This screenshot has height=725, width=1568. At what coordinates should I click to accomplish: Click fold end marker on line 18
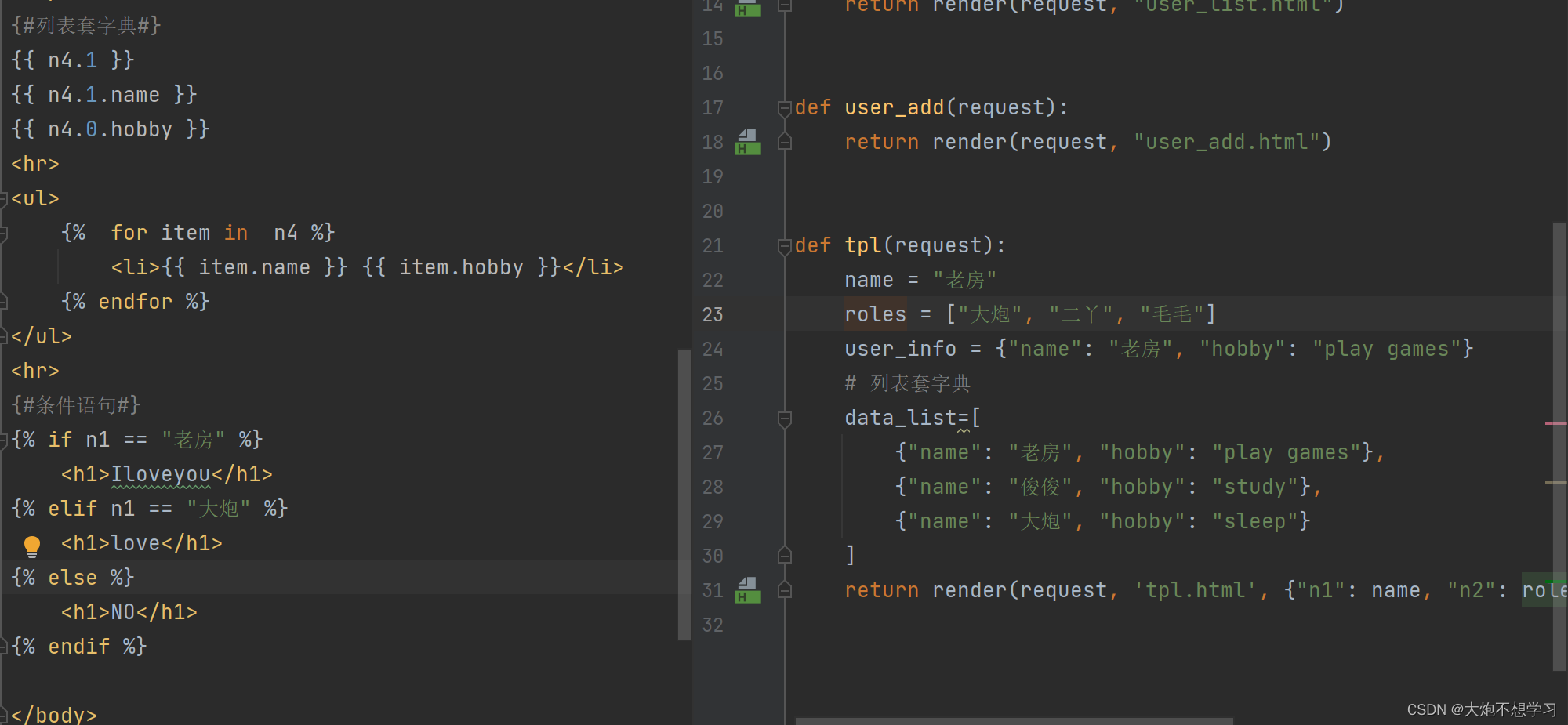pos(784,142)
